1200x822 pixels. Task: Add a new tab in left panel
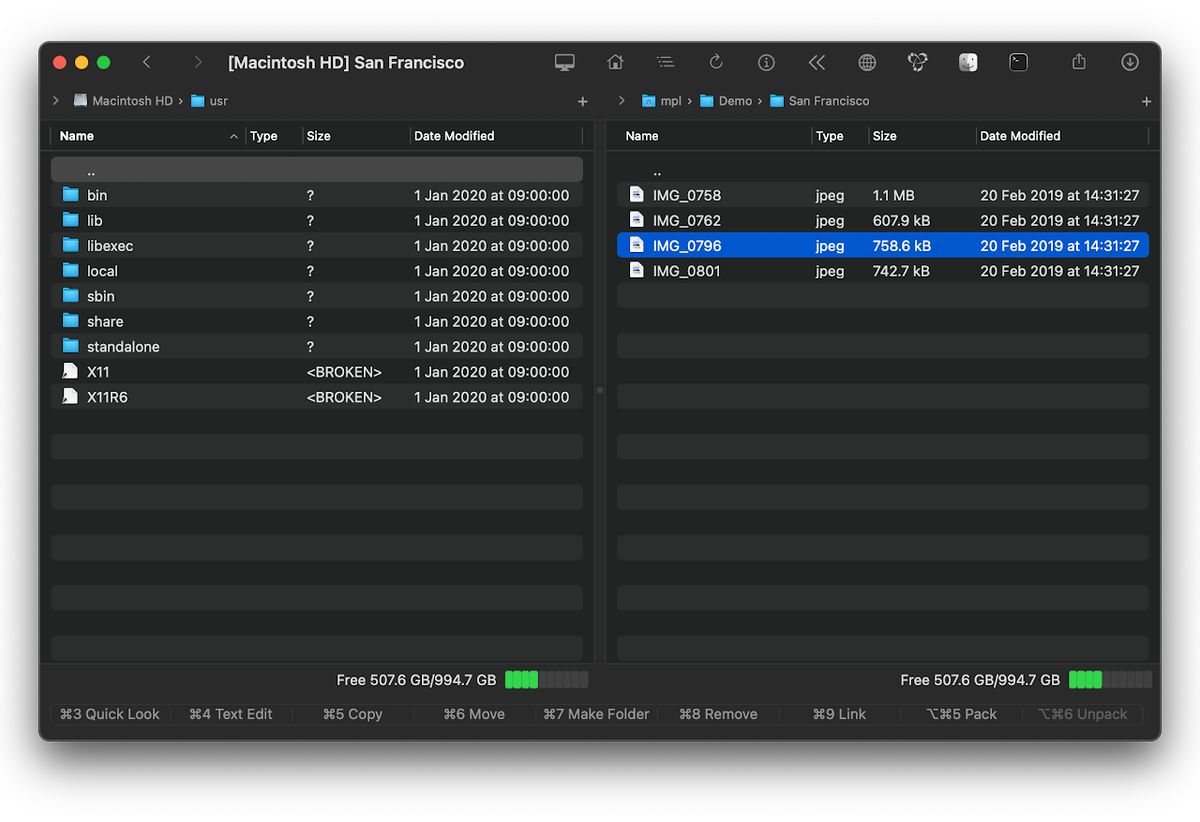(583, 101)
